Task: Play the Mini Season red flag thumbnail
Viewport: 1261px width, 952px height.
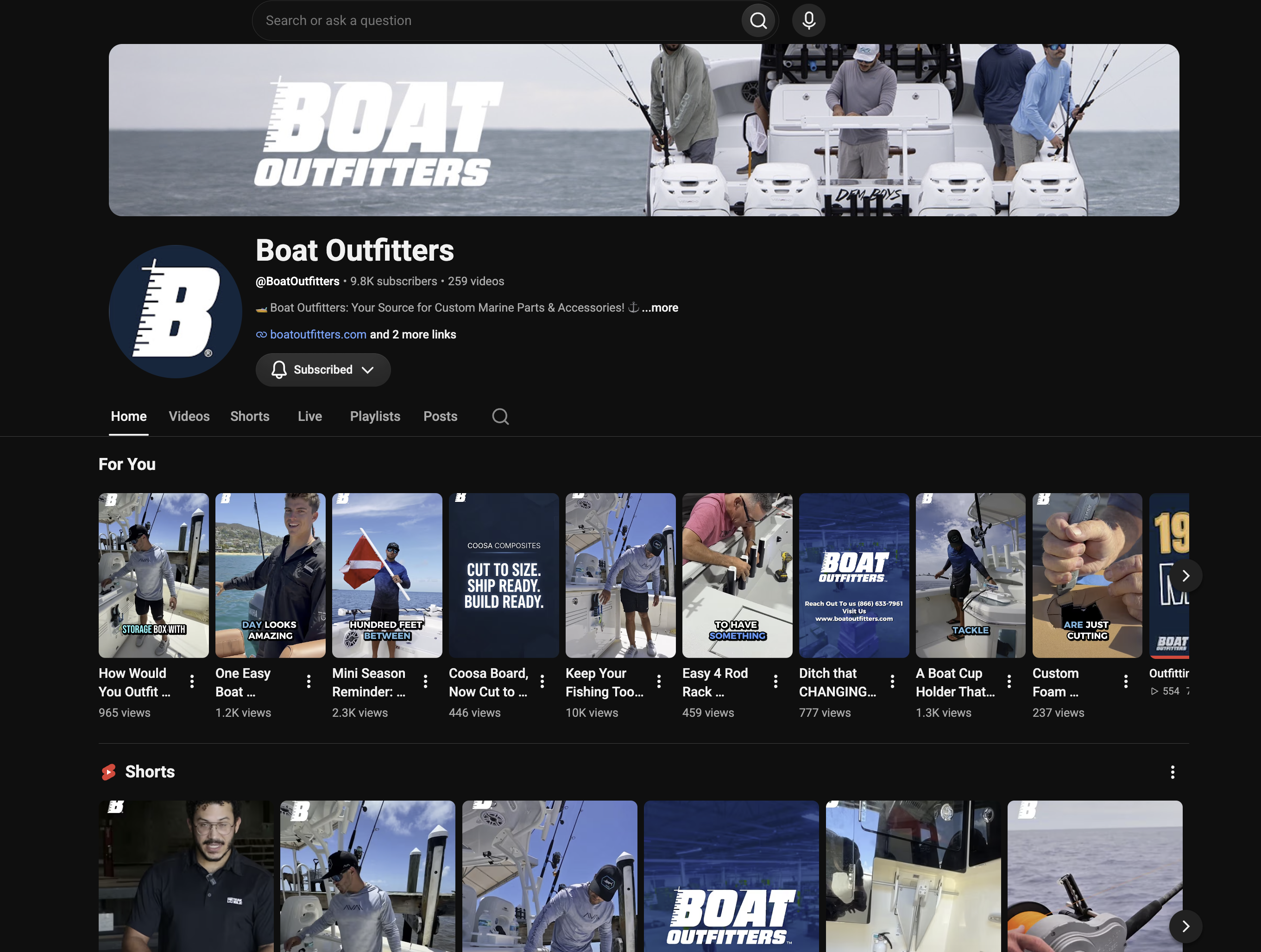Action: pyautogui.click(x=387, y=576)
